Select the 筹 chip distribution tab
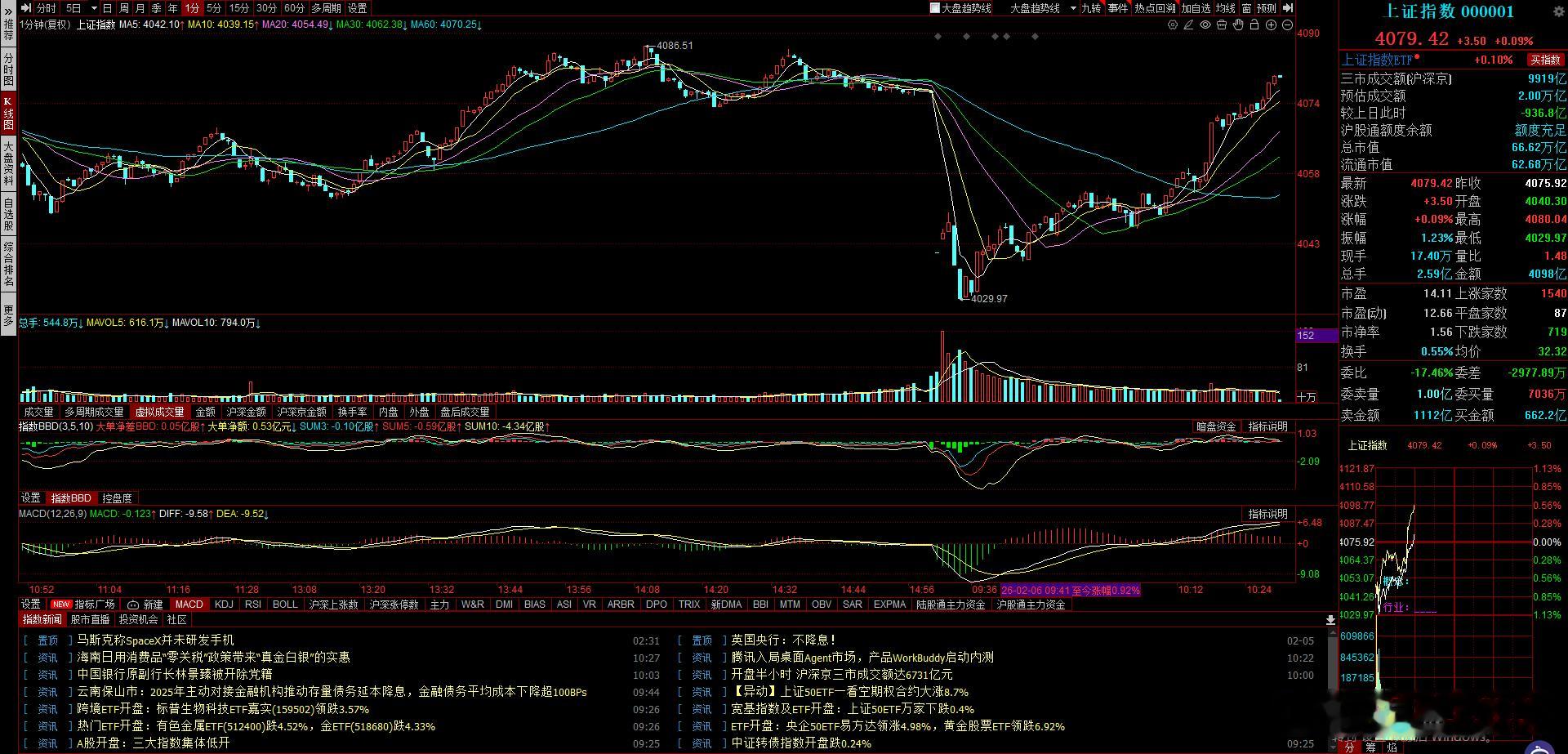 click(1370, 747)
